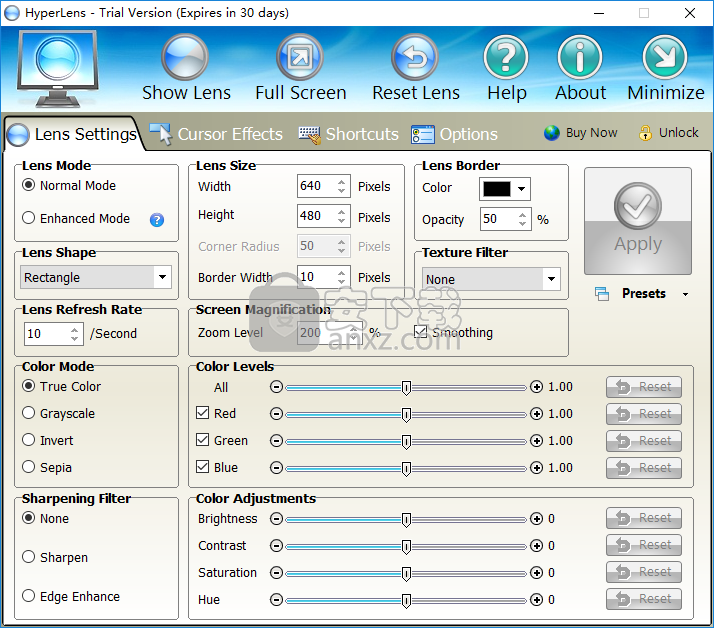Minimize HyperLens with the arrow icon
714x628 pixels.
coord(665,57)
